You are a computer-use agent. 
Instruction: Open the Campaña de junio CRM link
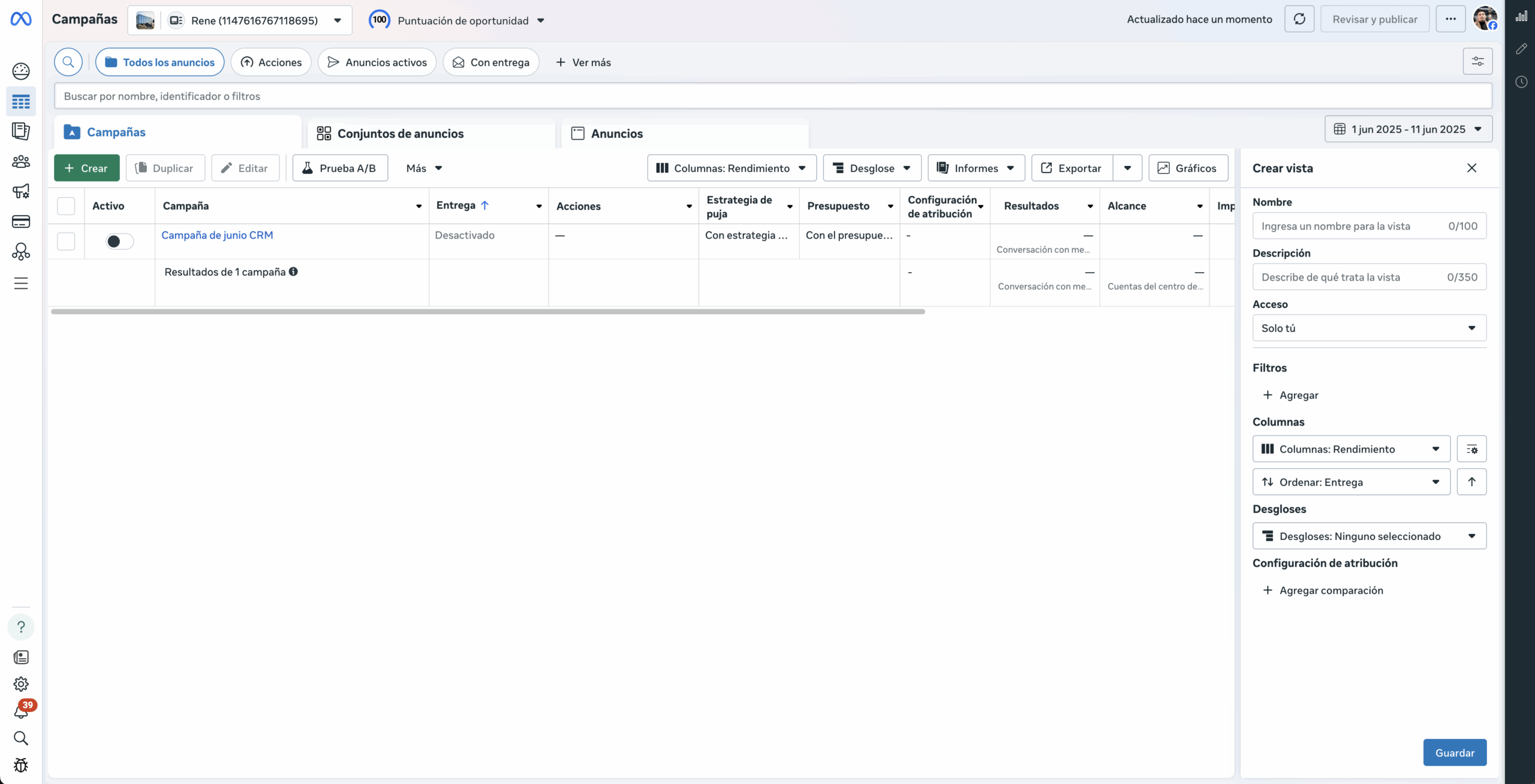(217, 235)
